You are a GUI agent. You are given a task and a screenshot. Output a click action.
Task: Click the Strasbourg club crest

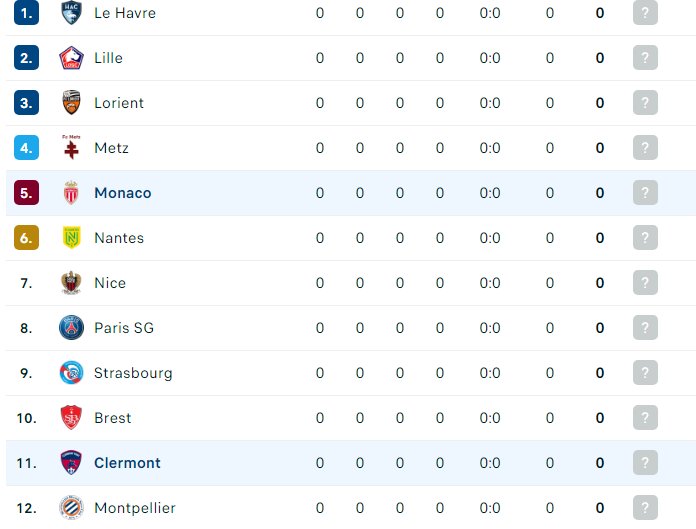pyautogui.click(x=71, y=372)
